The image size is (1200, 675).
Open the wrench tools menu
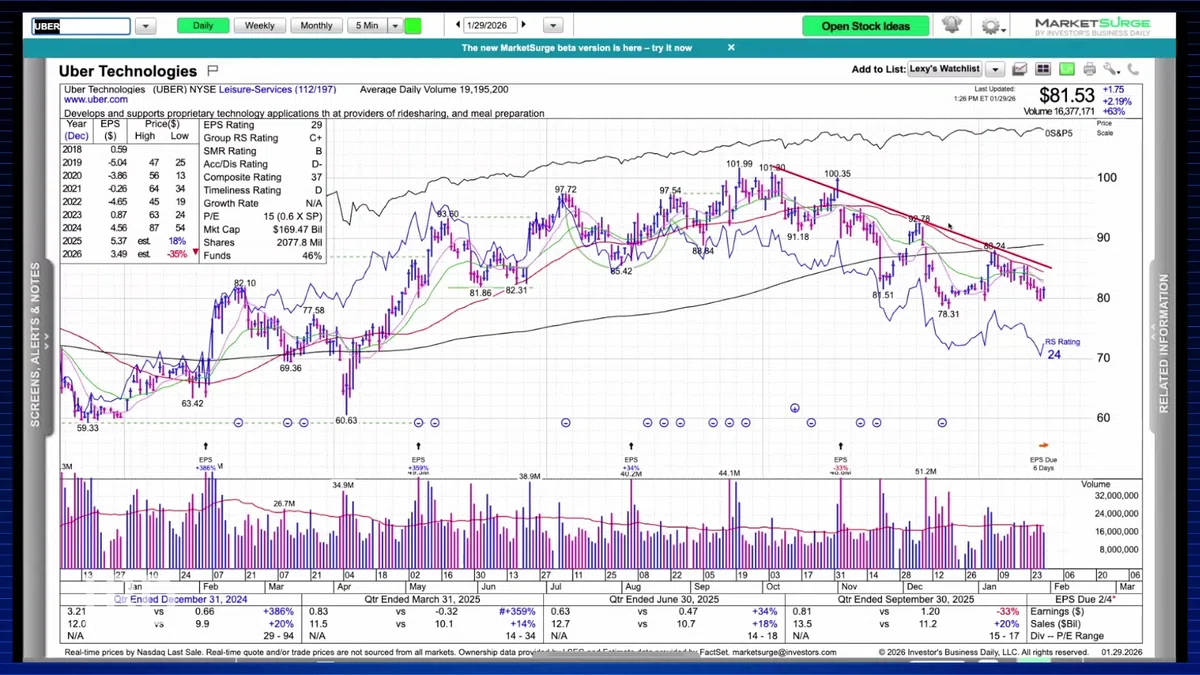click(1111, 69)
